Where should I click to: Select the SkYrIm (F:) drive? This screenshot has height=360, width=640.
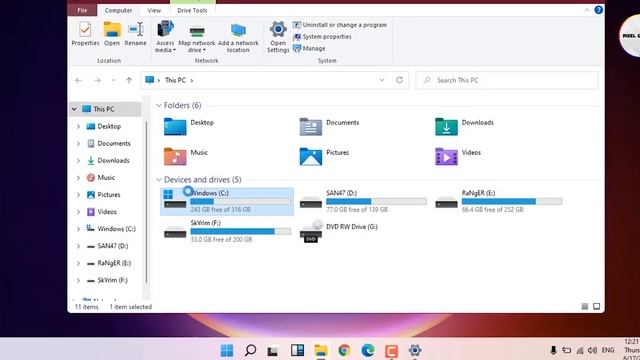pyautogui.click(x=227, y=231)
